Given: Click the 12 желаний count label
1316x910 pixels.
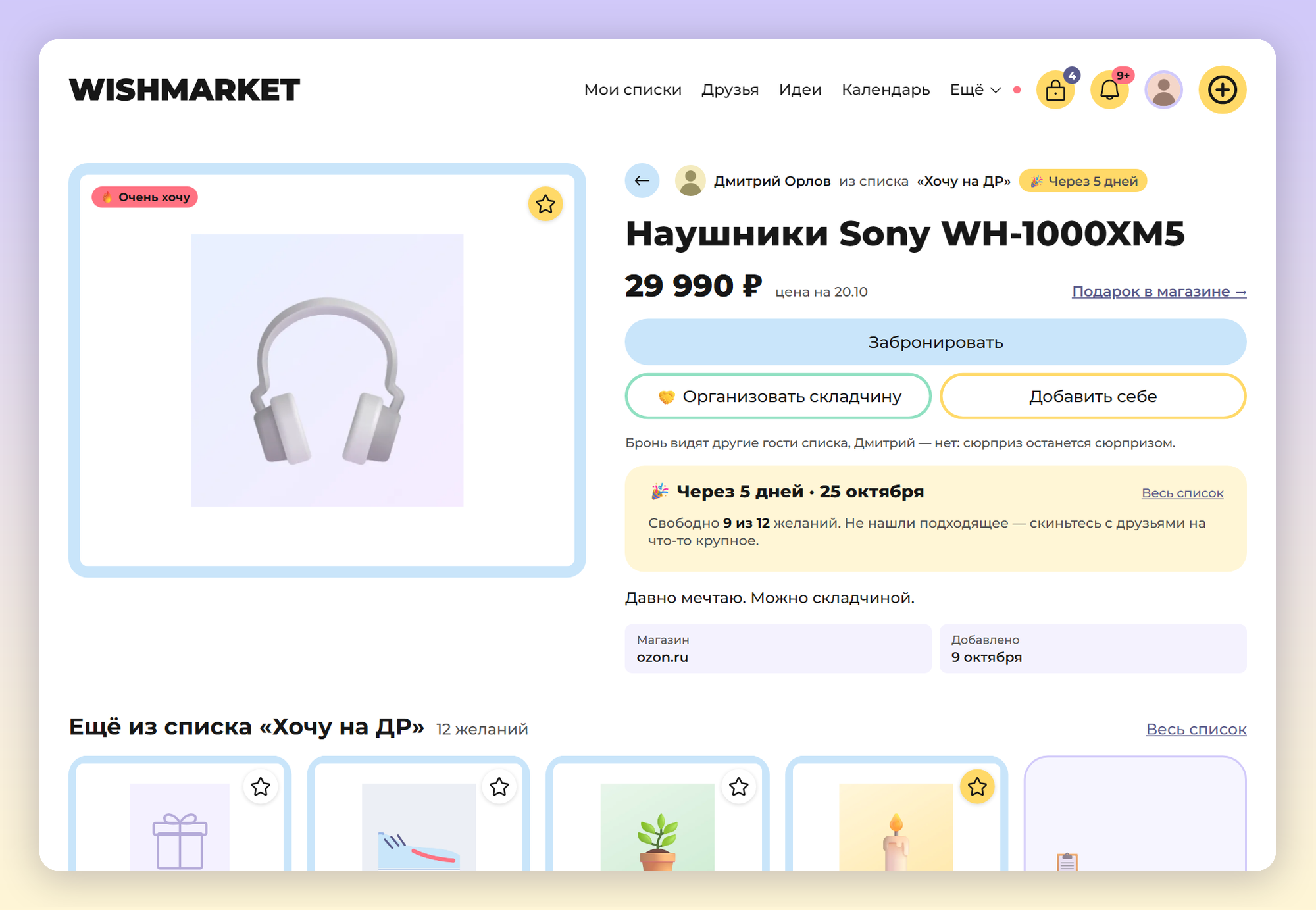Looking at the screenshot, I should (482, 729).
